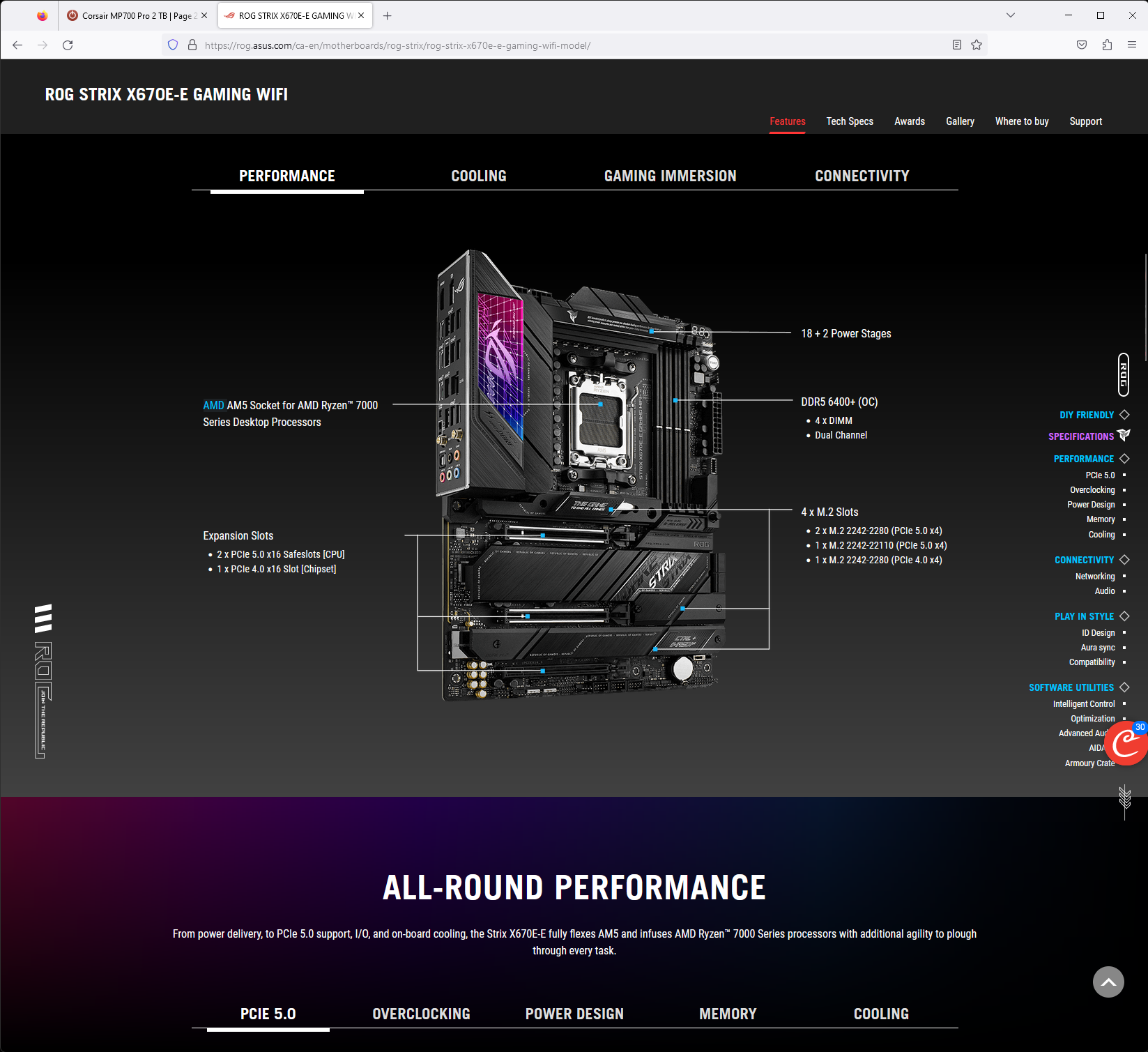Open a new tab with plus button
1148x1052 pixels.
coord(388,15)
